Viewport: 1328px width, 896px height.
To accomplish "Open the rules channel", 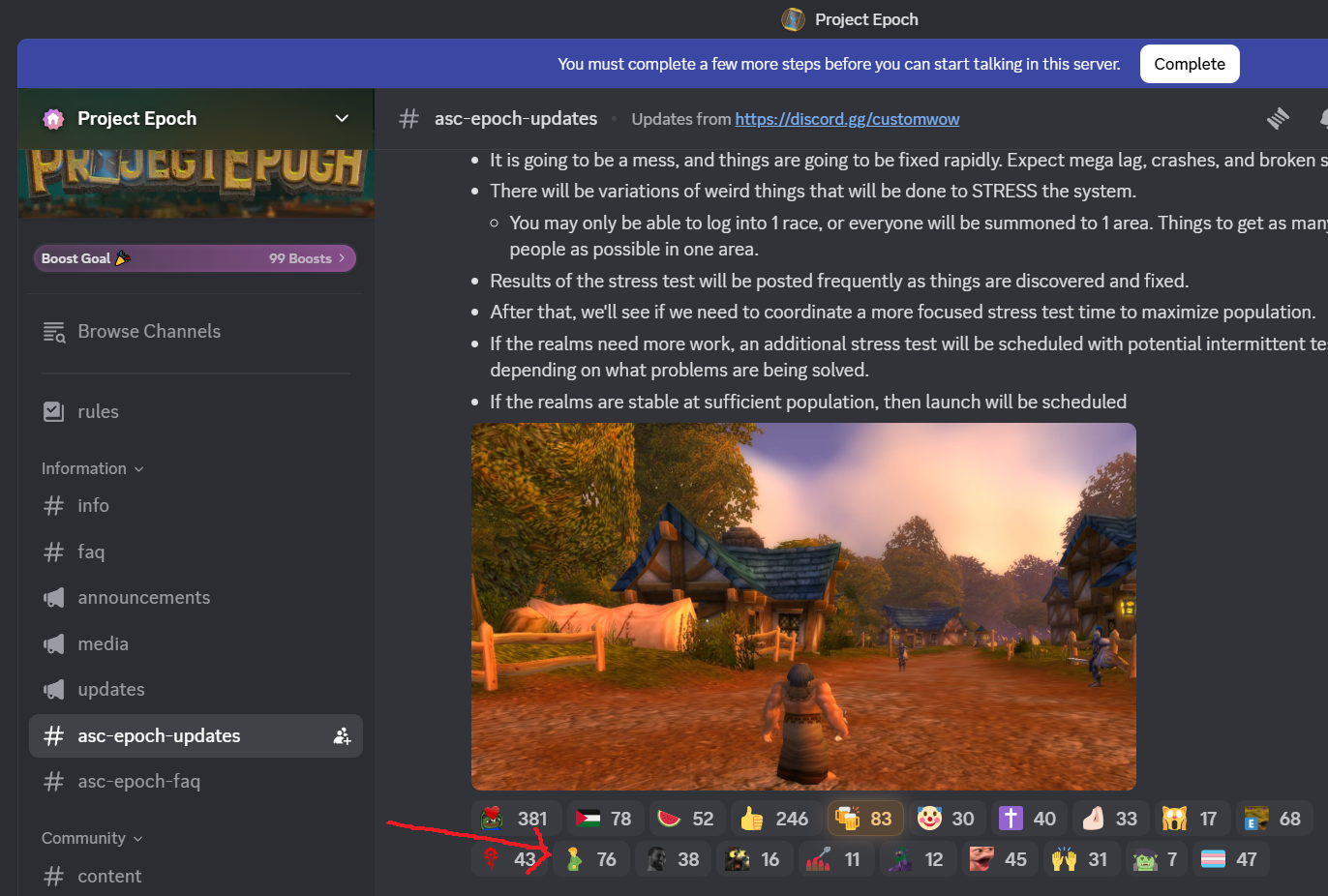I will pos(196,411).
